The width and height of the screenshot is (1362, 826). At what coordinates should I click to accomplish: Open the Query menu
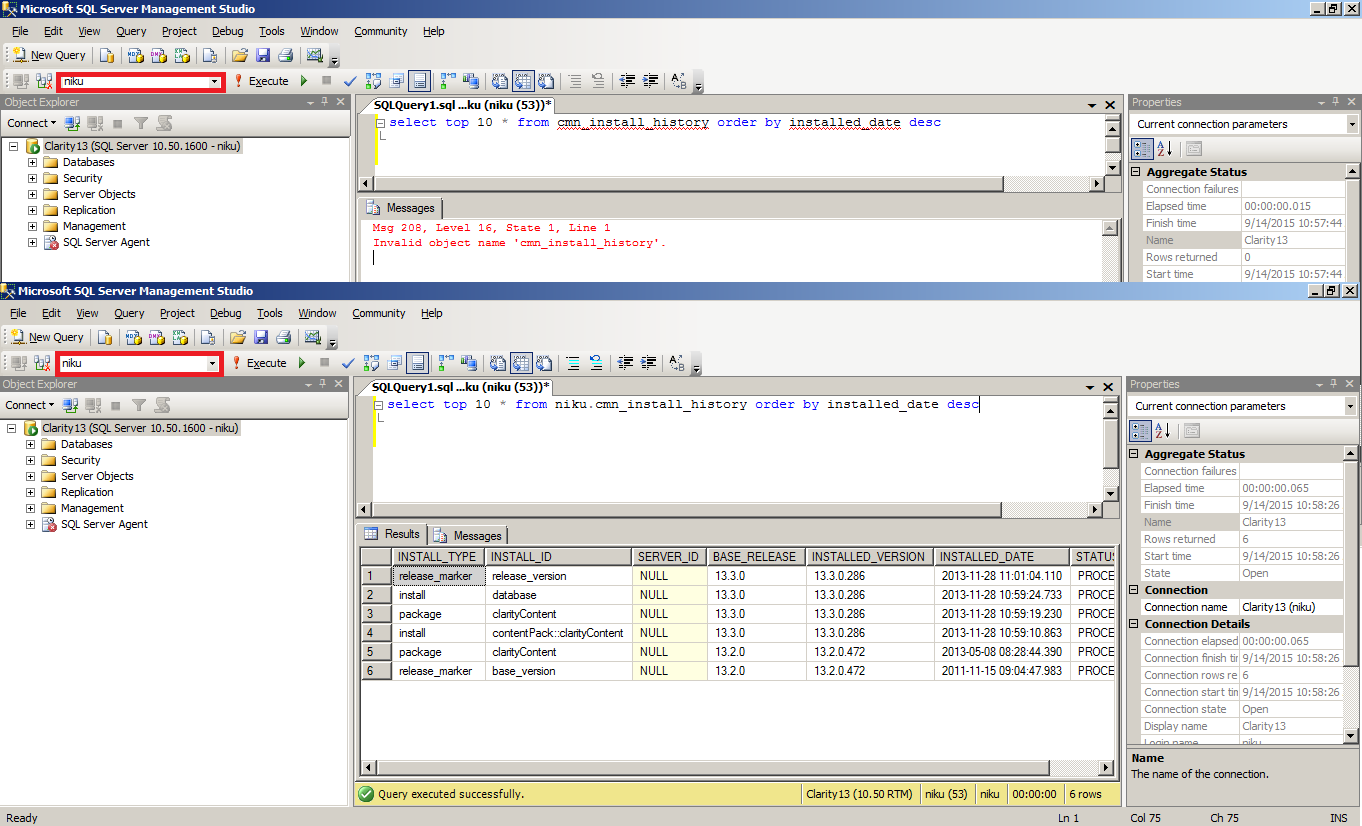[x=131, y=31]
